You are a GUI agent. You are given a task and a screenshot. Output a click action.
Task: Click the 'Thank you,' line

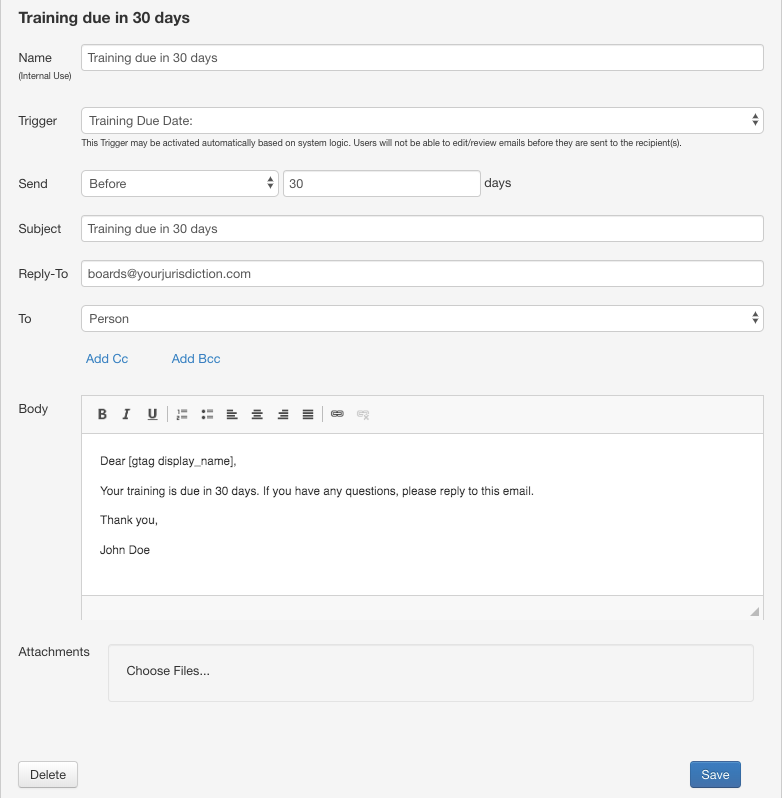pyautogui.click(x=129, y=520)
